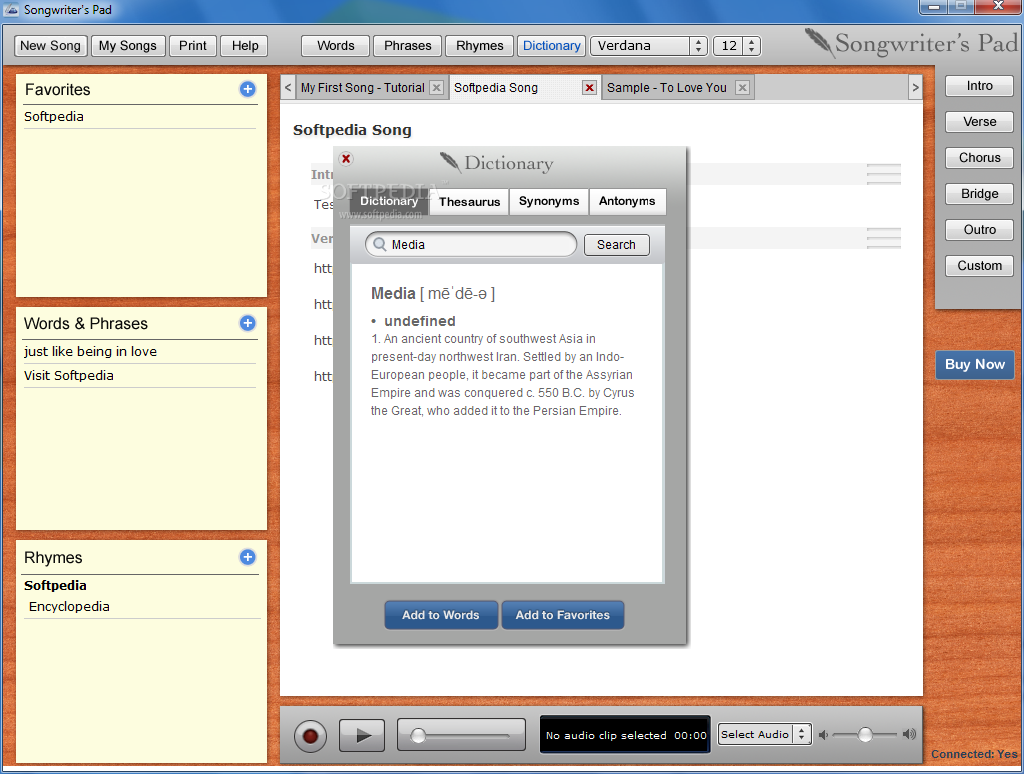
Task: Play the audio clip
Action: click(x=362, y=736)
